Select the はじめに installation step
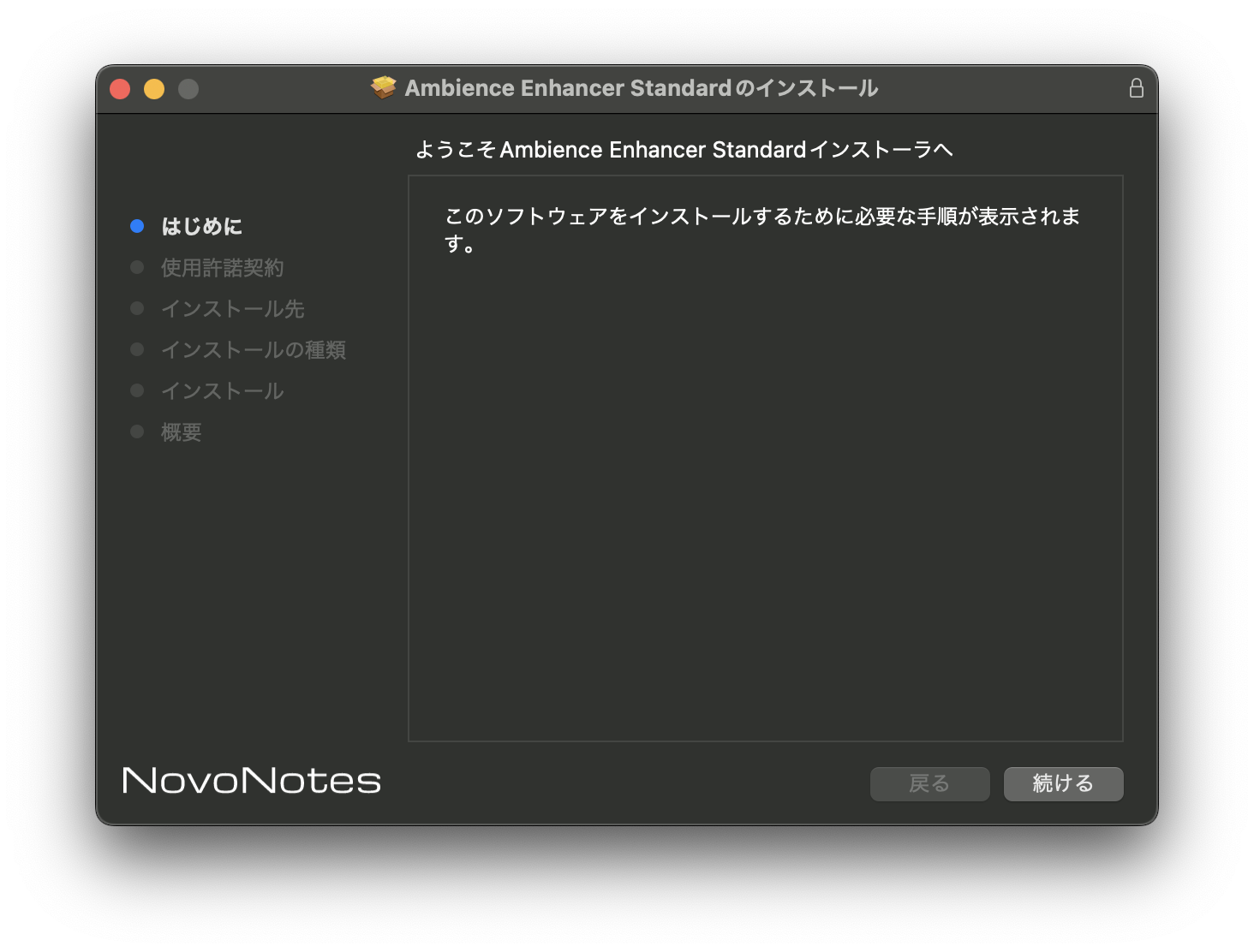This screenshot has height=952, width=1254. (x=202, y=226)
